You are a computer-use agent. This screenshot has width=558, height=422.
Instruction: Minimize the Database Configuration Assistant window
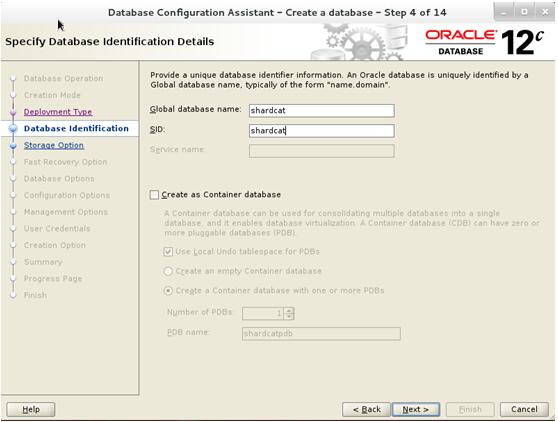pos(504,12)
